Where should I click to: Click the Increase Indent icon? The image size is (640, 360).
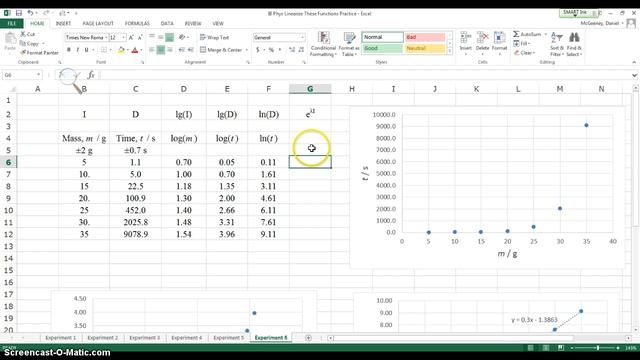(191, 50)
